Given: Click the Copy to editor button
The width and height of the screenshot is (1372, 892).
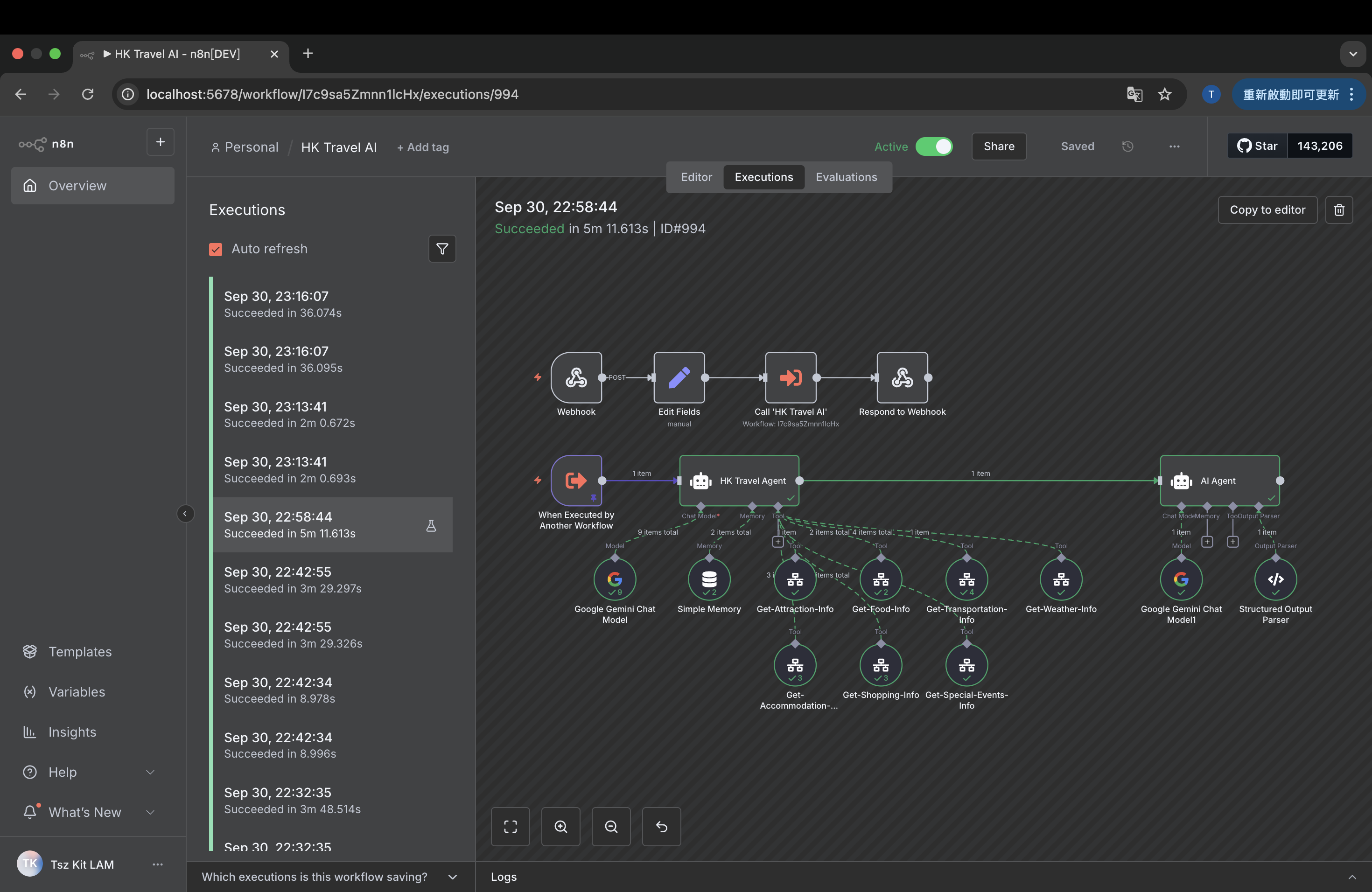Looking at the screenshot, I should point(1267,210).
